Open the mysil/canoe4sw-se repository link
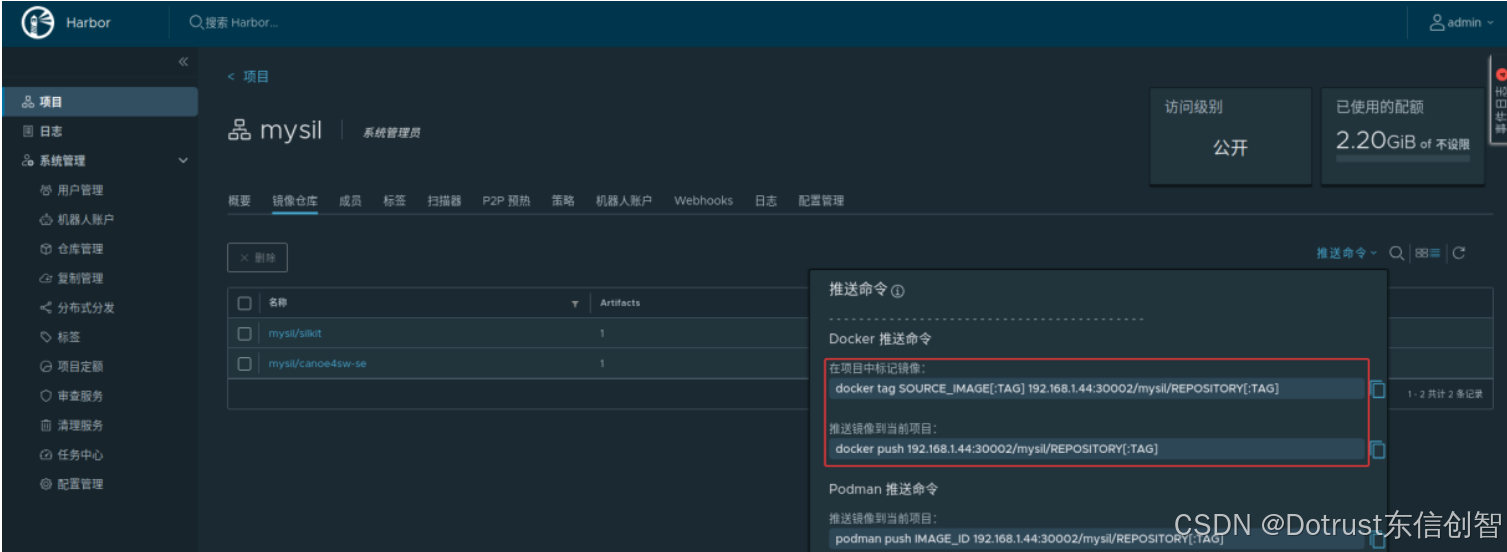The height and width of the screenshot is (552, 1507). click(x=317, y=364)
